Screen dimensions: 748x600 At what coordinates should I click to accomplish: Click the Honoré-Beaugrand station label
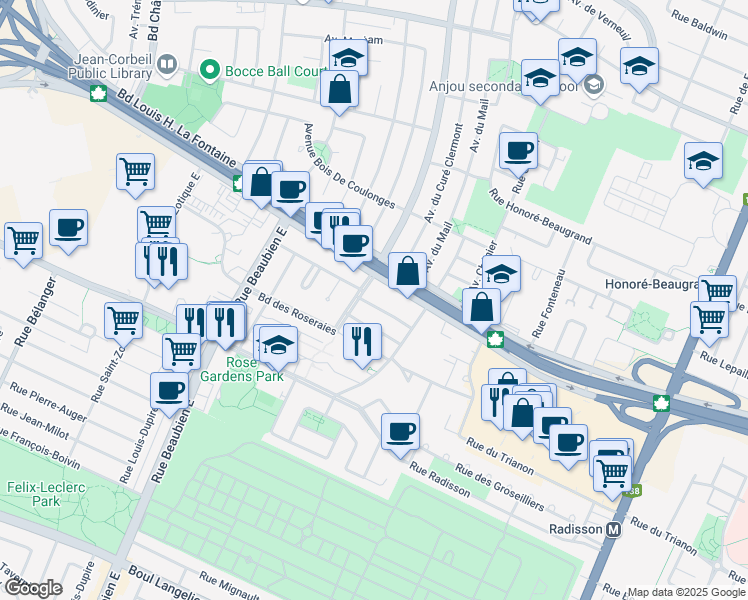652,284
